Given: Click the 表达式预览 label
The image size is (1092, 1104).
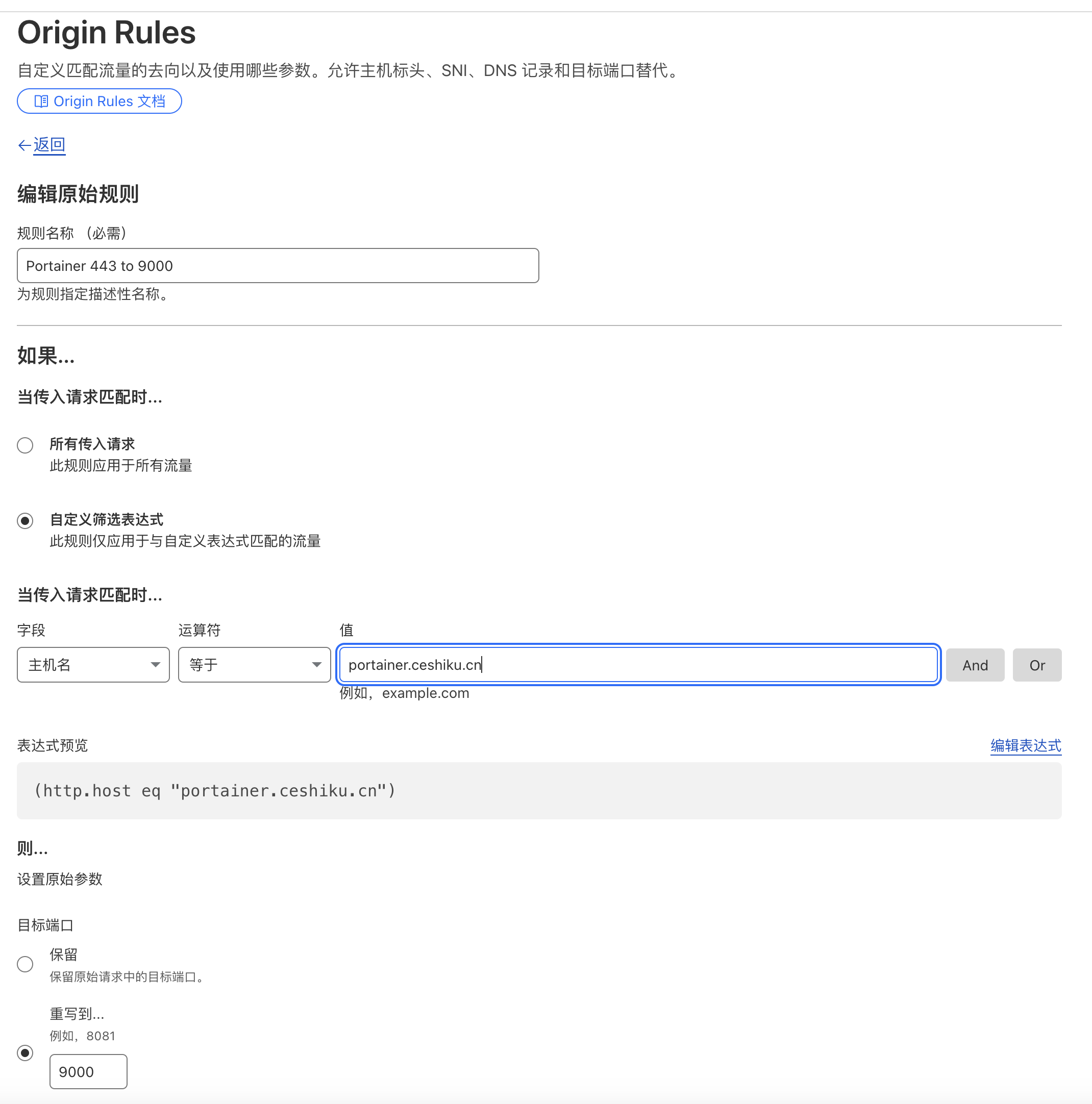Looking at the screenshot, I should [53, 746].
